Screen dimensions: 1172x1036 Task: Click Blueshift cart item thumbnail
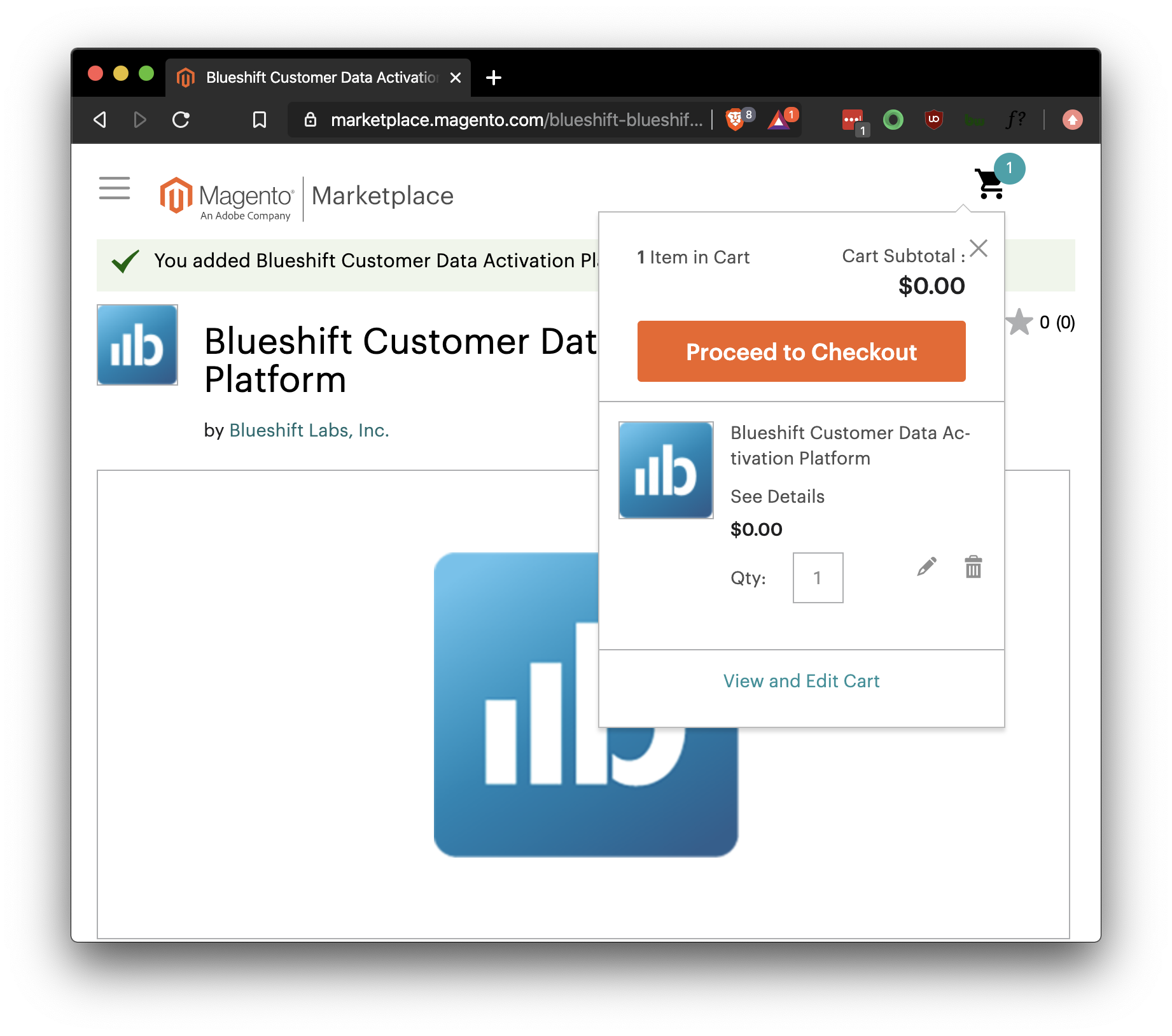click(666, 470)
